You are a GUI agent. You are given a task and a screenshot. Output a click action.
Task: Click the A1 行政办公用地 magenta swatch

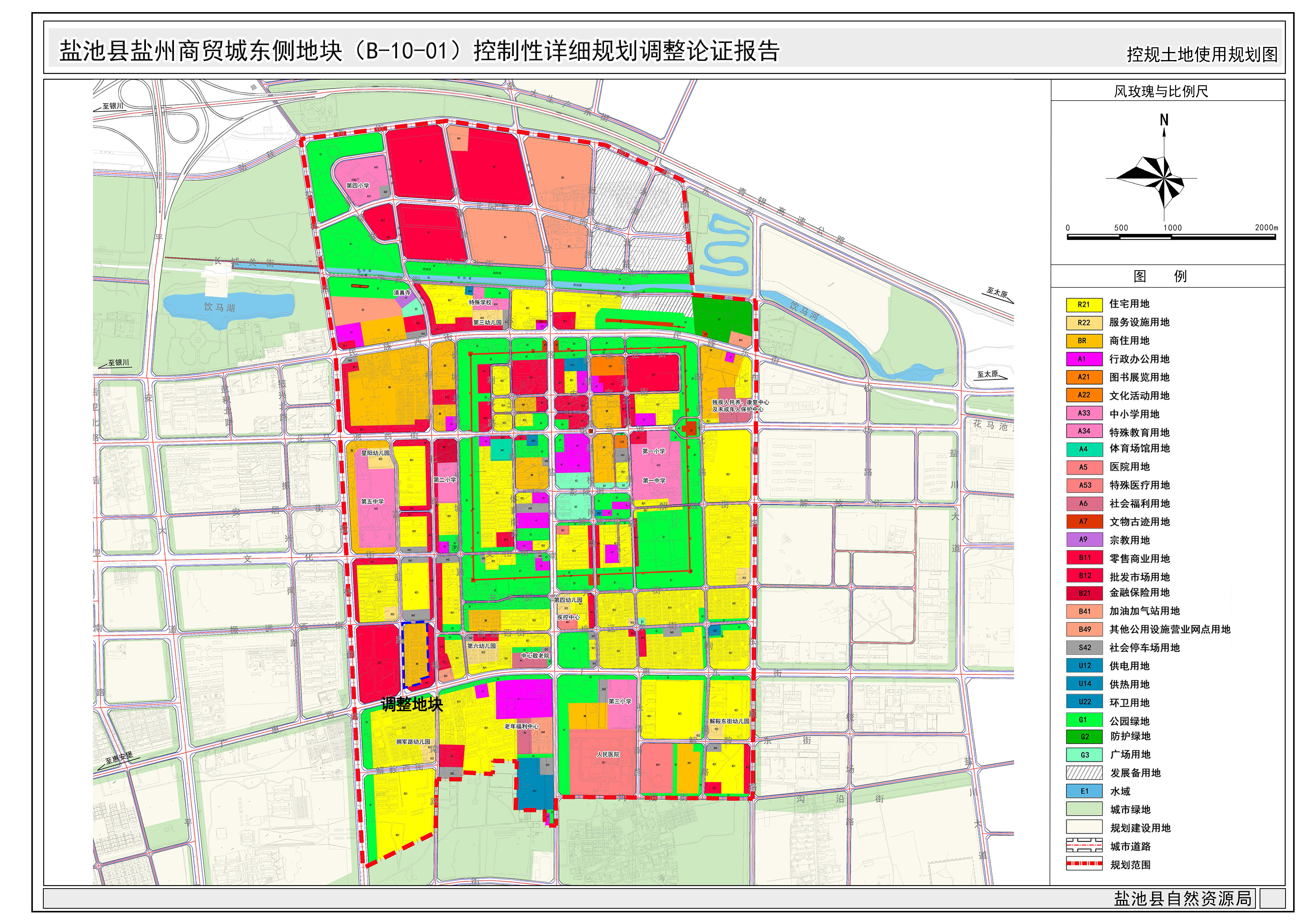coord(1084,359)
